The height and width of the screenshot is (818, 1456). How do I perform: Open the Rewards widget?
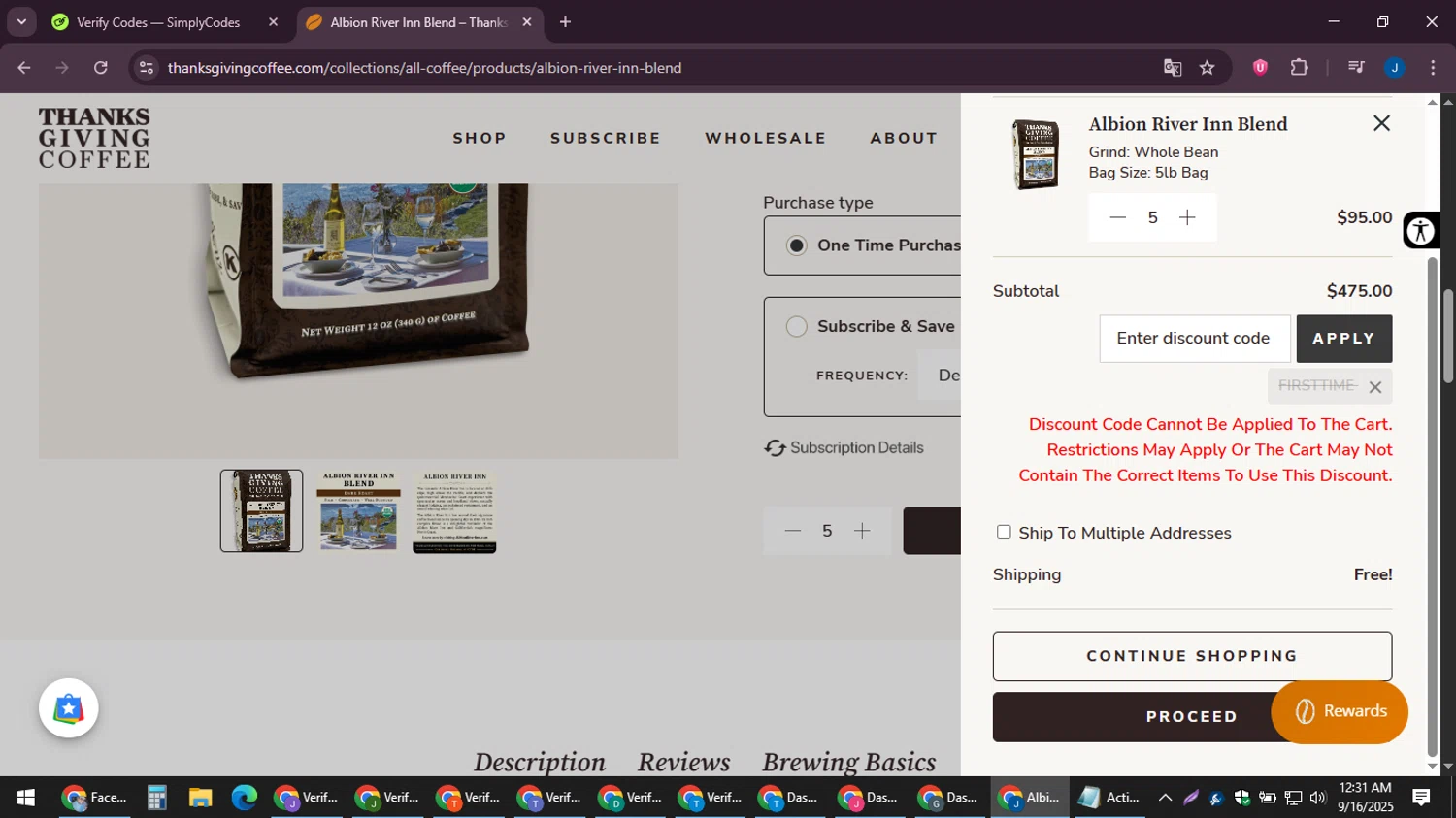(x=1340, y=711)
